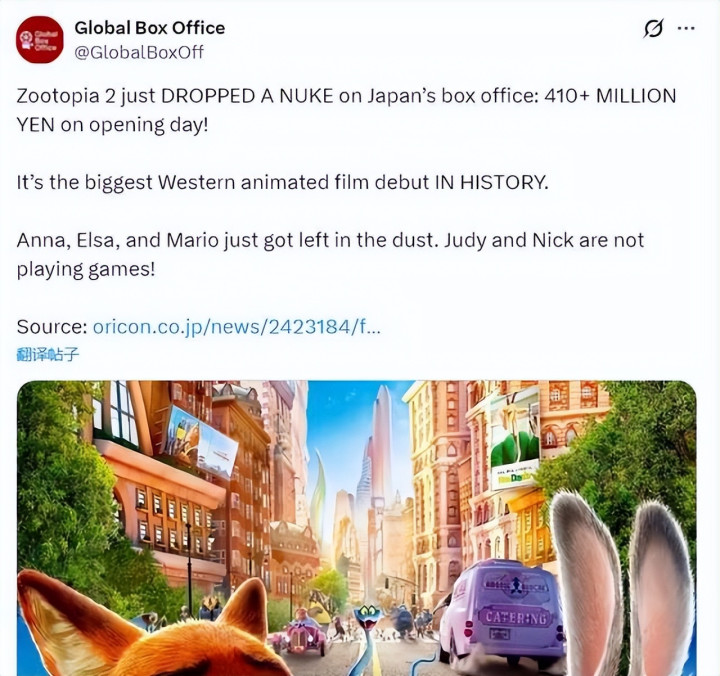Click the gray bunny ears in poster
Viewport: 720px width, 676px height.
622,583
